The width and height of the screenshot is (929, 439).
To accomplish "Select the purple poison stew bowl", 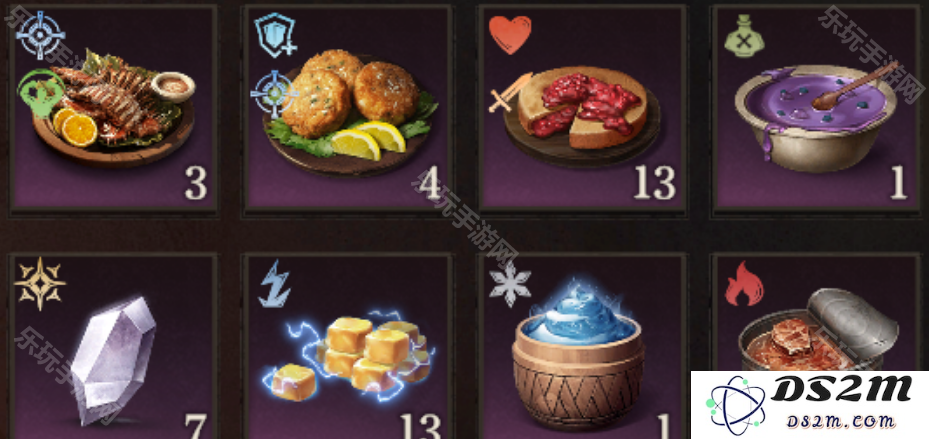I will [x=816, y=108].
